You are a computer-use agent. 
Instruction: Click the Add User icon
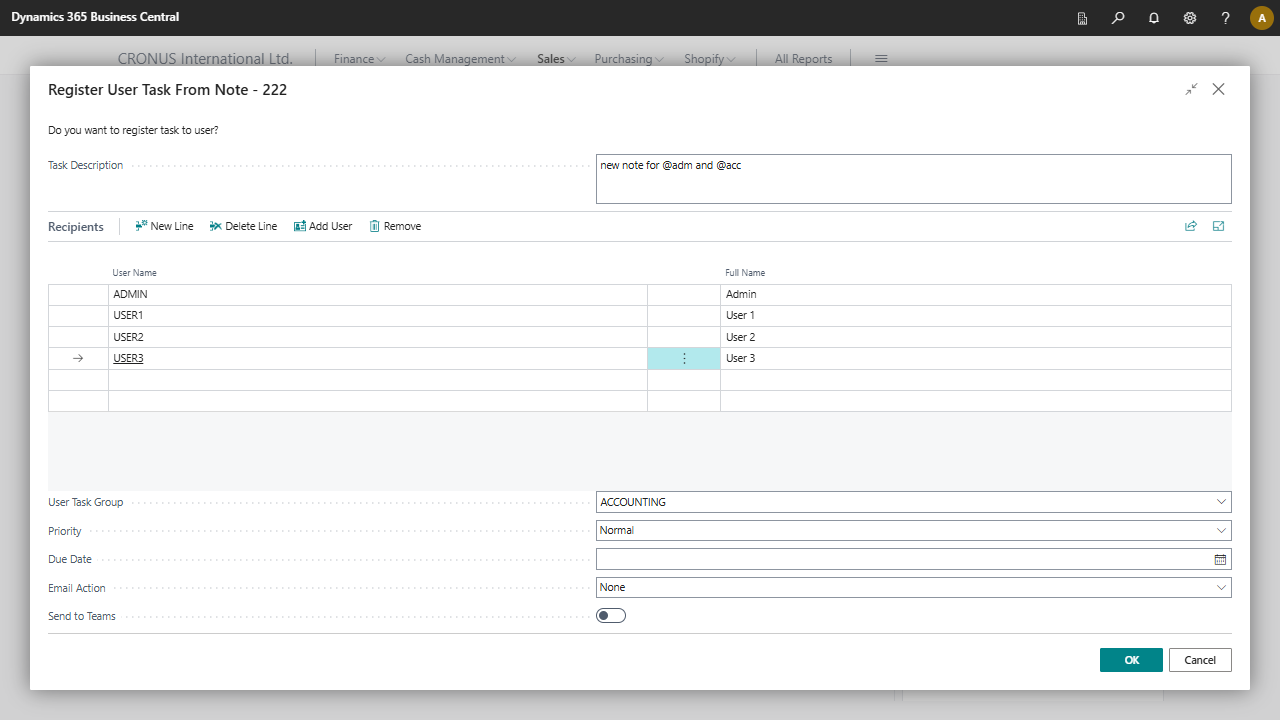tap(299, 226)
